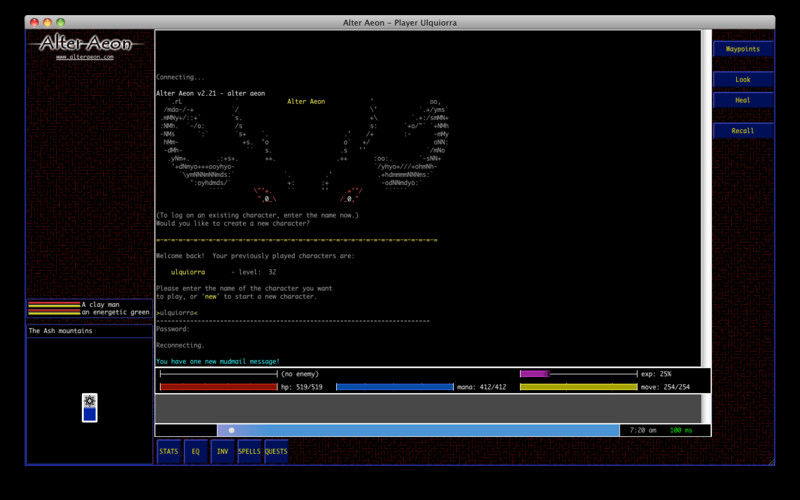The image size is (800, 500).
Task: Click the gray command input field
Action: coord(428,408)
